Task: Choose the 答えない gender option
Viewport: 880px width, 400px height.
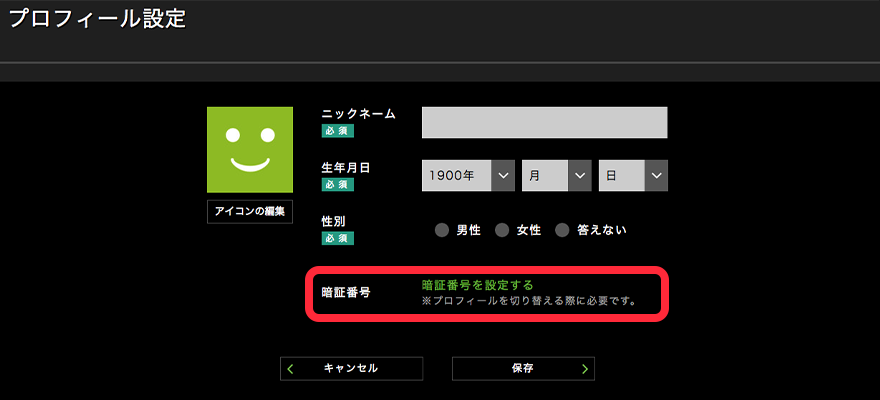Action: pos(562,231)
